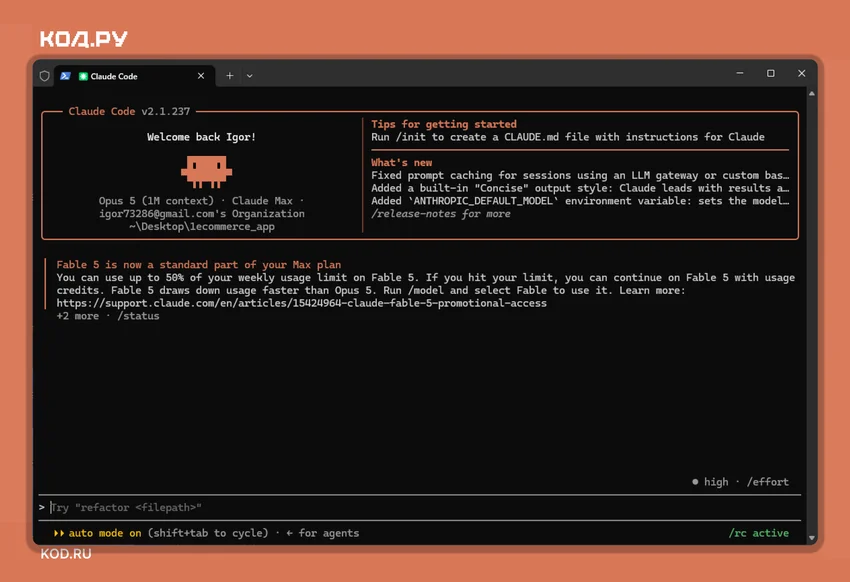Click the 'Run /init to create' tip line

pos(568,137)
